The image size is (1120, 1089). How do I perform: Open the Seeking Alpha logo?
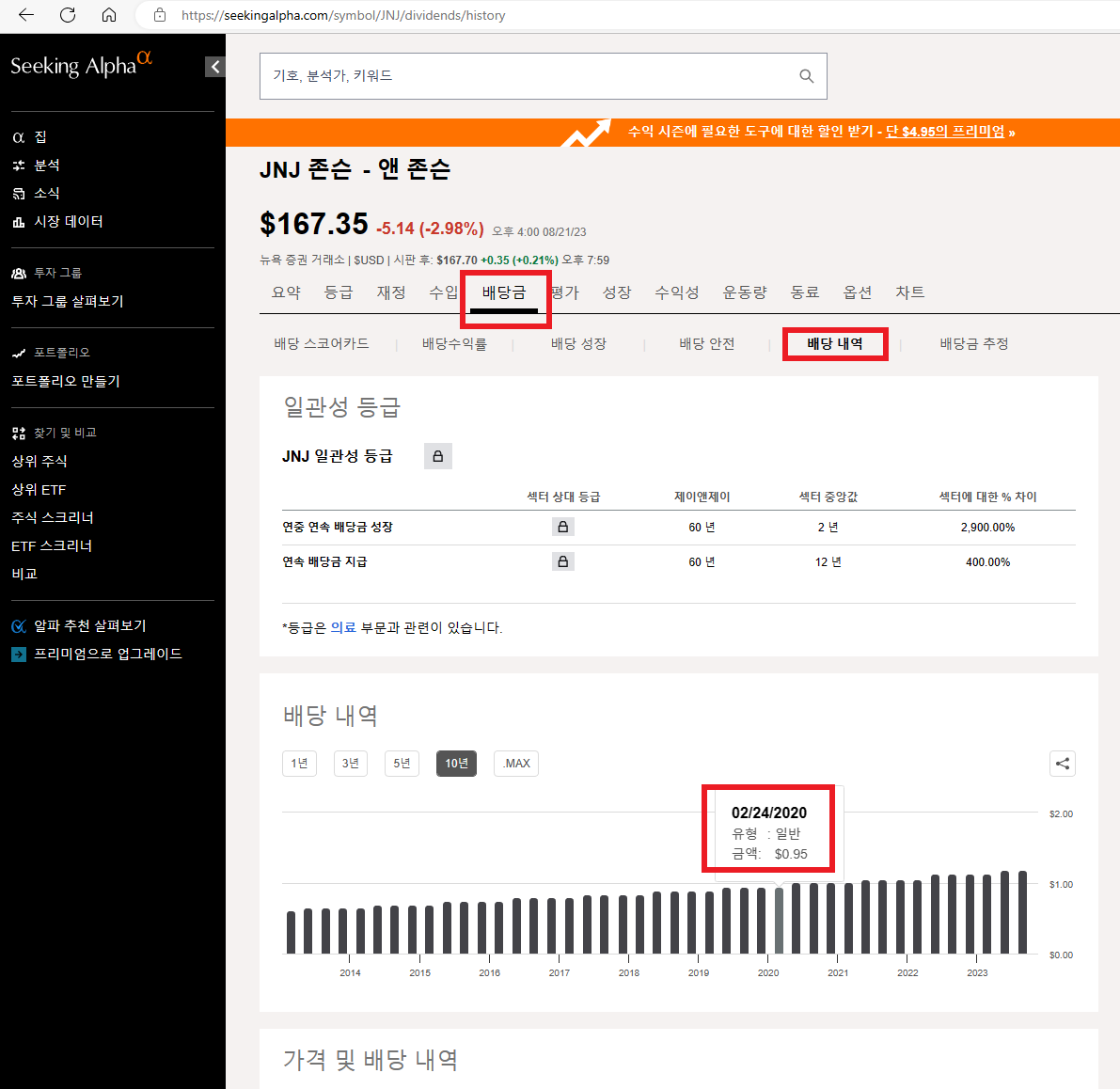pos(82,65)
